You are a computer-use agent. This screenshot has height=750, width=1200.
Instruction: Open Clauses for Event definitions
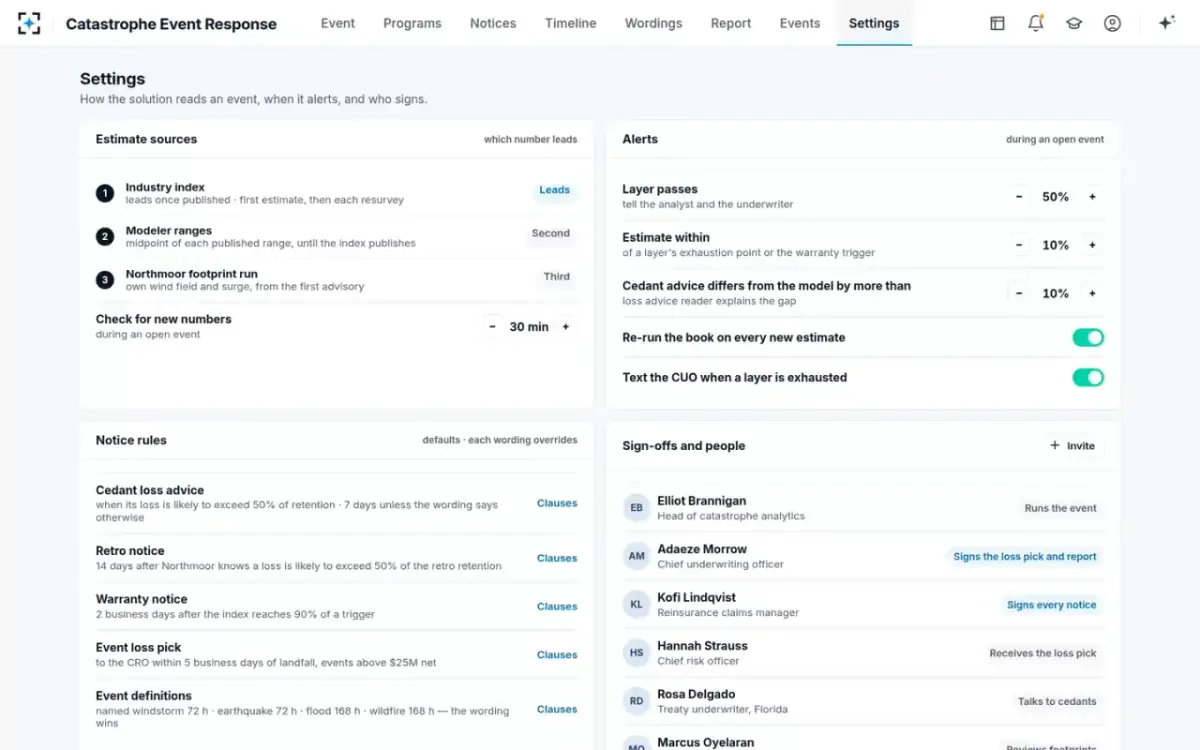(557, 709)
